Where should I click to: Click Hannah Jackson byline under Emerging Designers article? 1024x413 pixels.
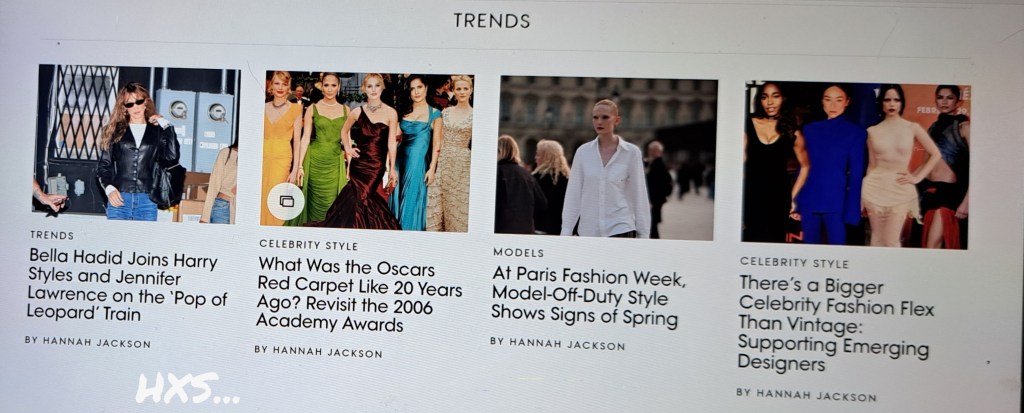[x=806, y=394]
